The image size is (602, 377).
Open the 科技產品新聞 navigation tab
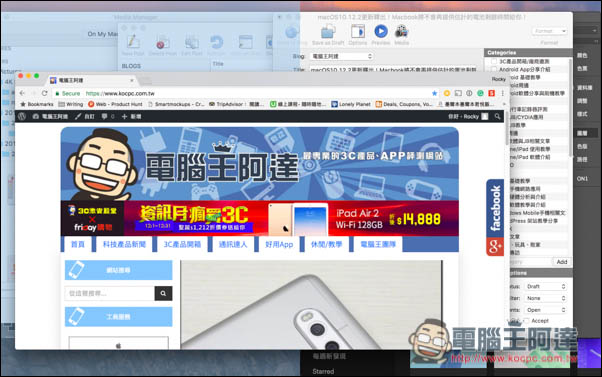coord(124,244)
